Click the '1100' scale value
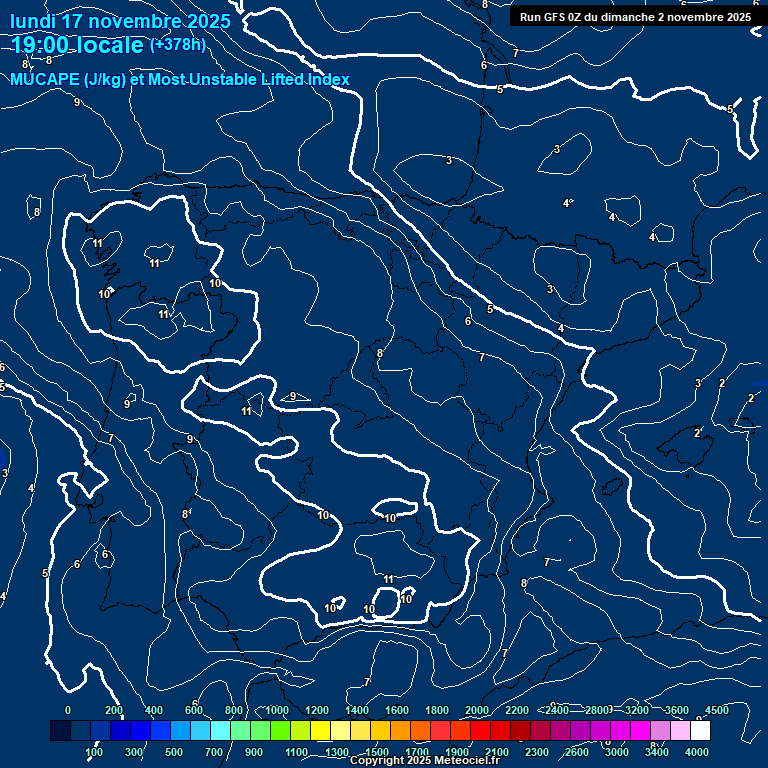Screen dimensions: 768x768 [296, 752]
